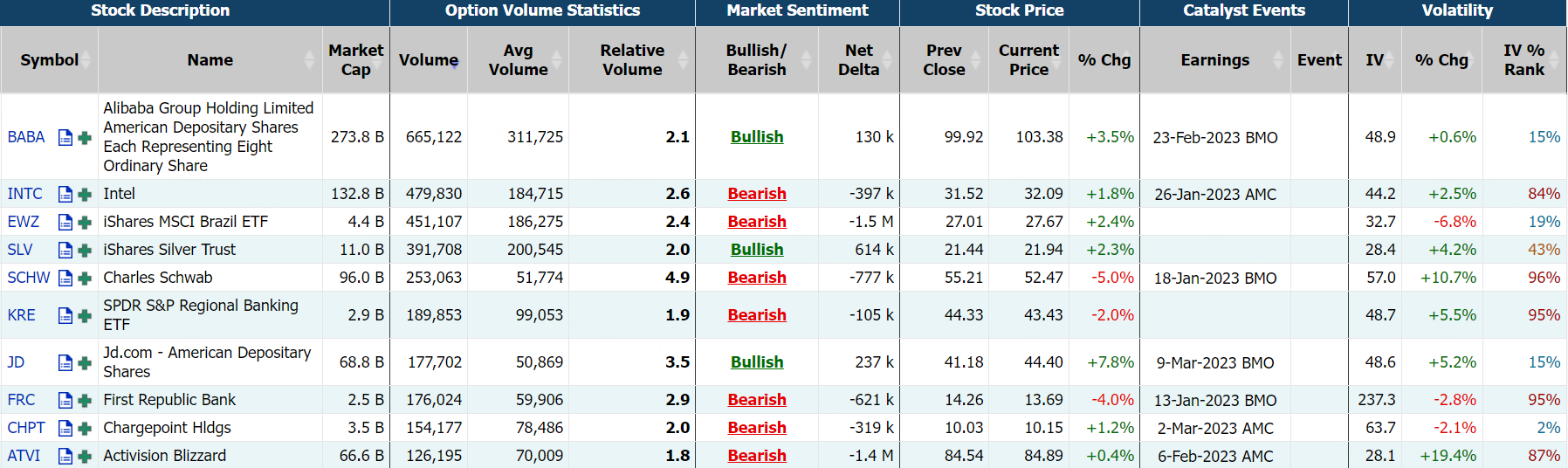The image size is (1568, 468).
Task: Add SLV using its green plus icon
Action: point(85,251)
